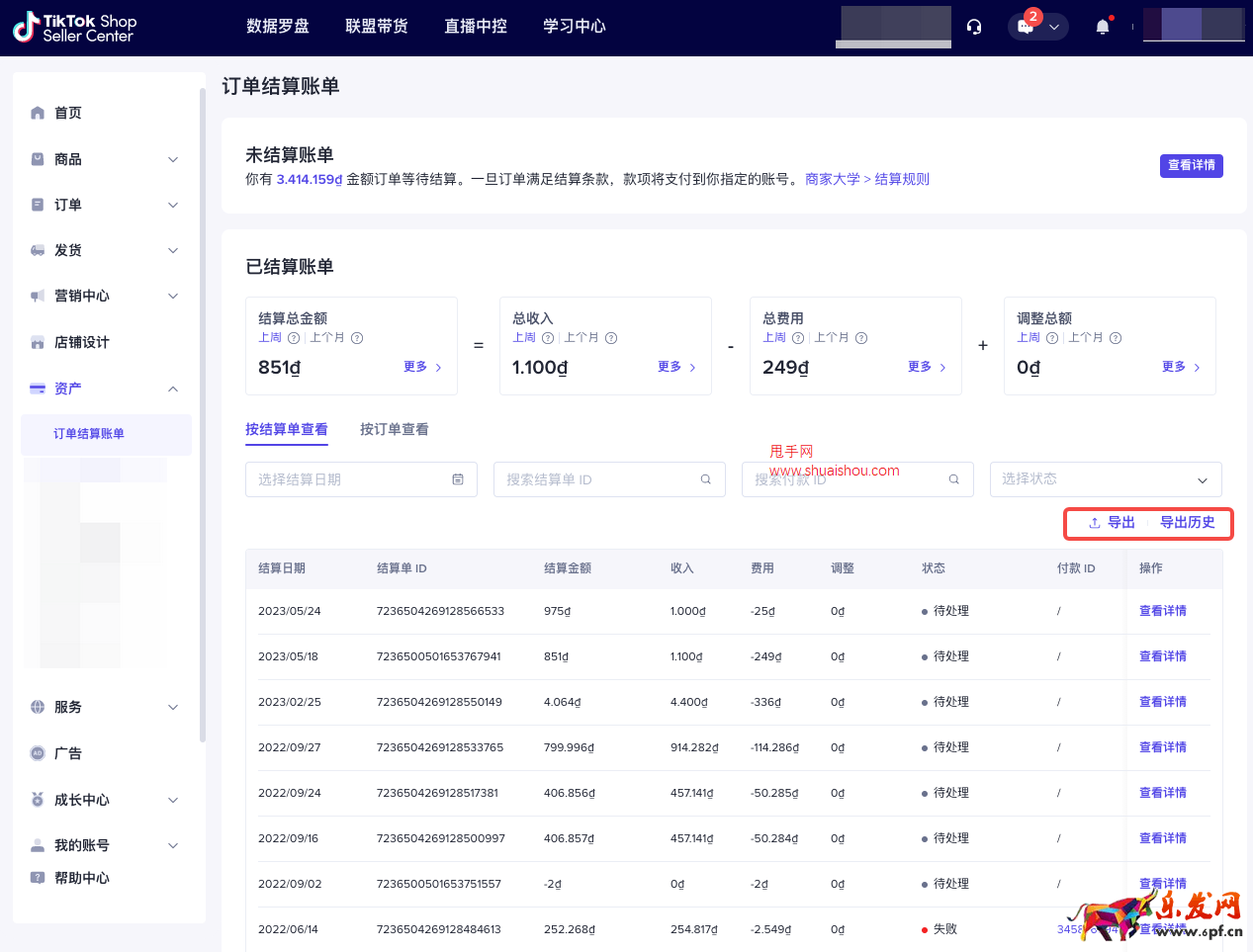Click the 导出 export icon
The height and width of the screenshot is (952, 1253).
pos(1093,522)
